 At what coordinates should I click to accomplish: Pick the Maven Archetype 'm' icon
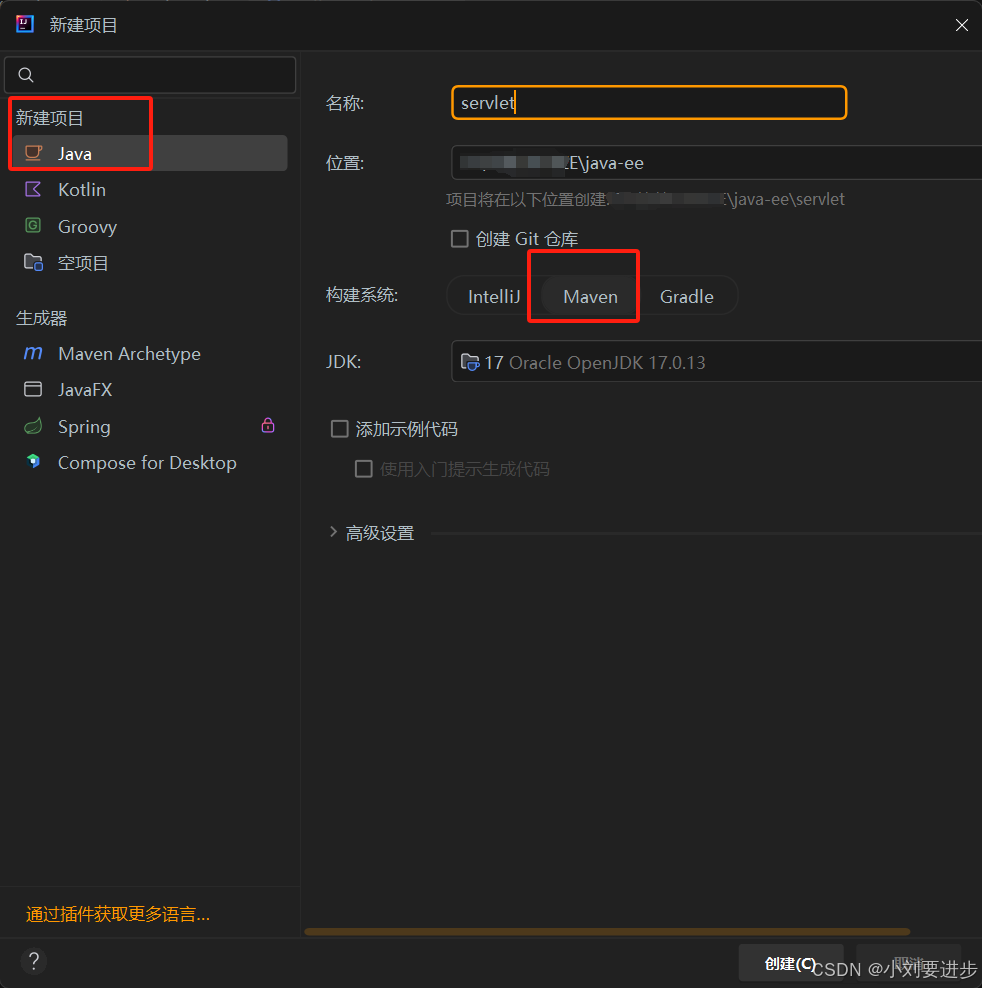(33, 353)
